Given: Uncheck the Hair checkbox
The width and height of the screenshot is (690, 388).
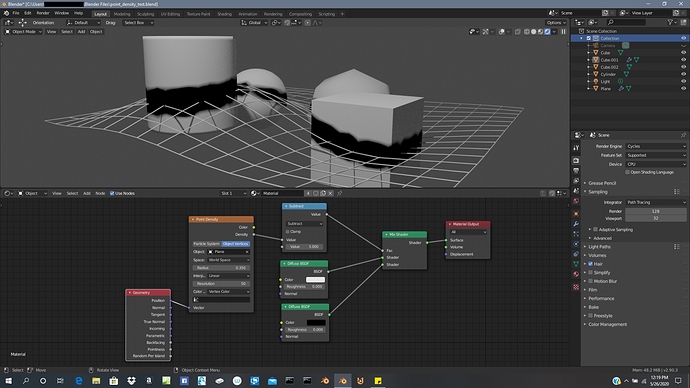Looking at the screenshot, I should point(591,264).
